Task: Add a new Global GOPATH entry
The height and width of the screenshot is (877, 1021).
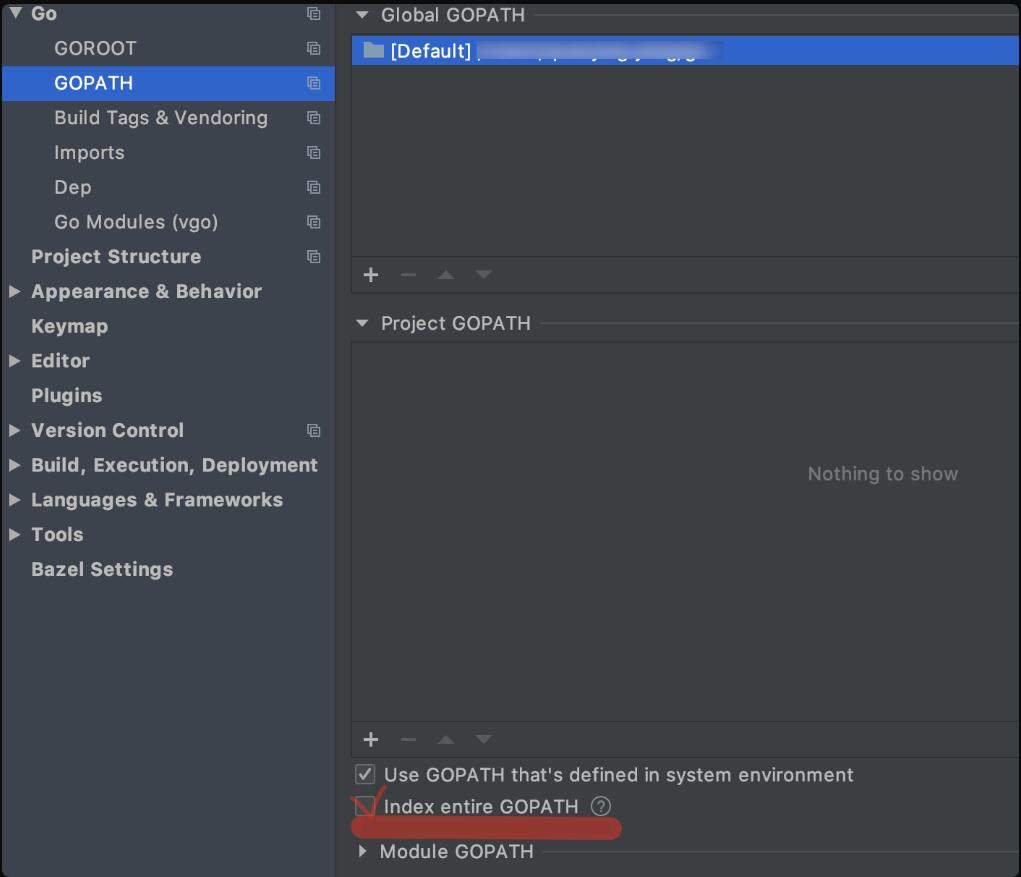Action: [371, 275]
